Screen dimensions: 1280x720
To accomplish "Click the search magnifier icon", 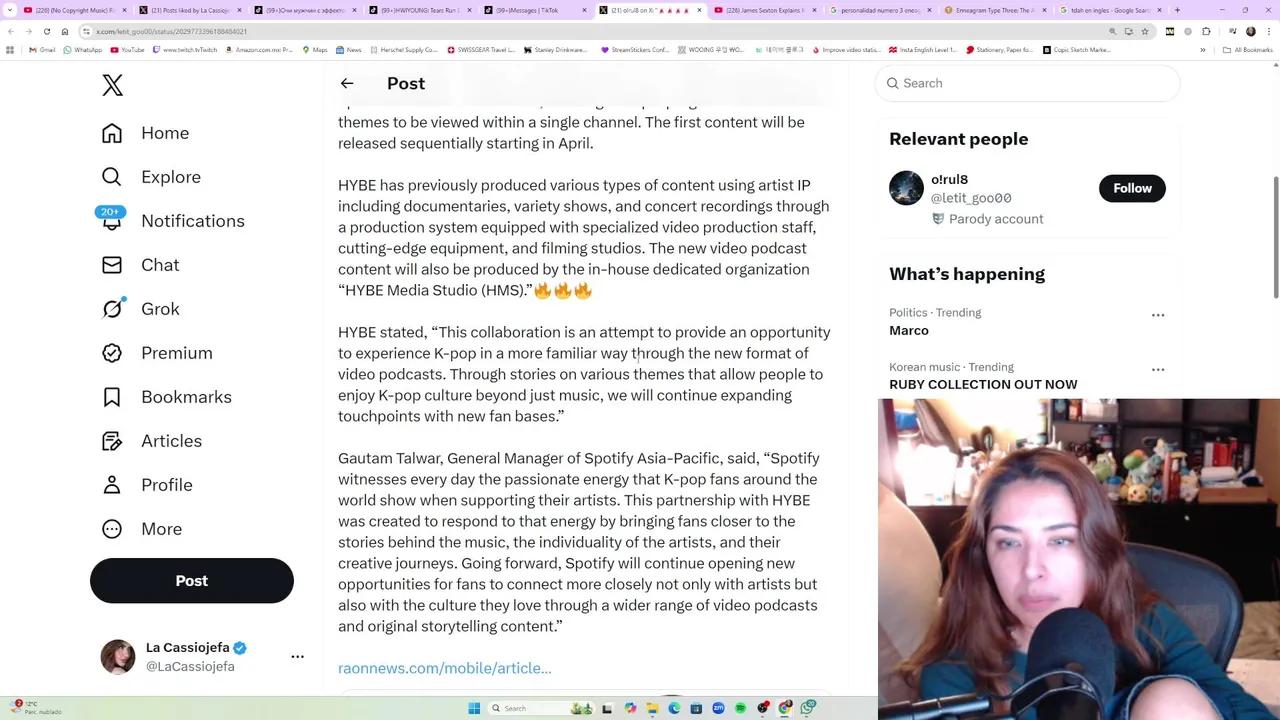I will pos(893,83).
